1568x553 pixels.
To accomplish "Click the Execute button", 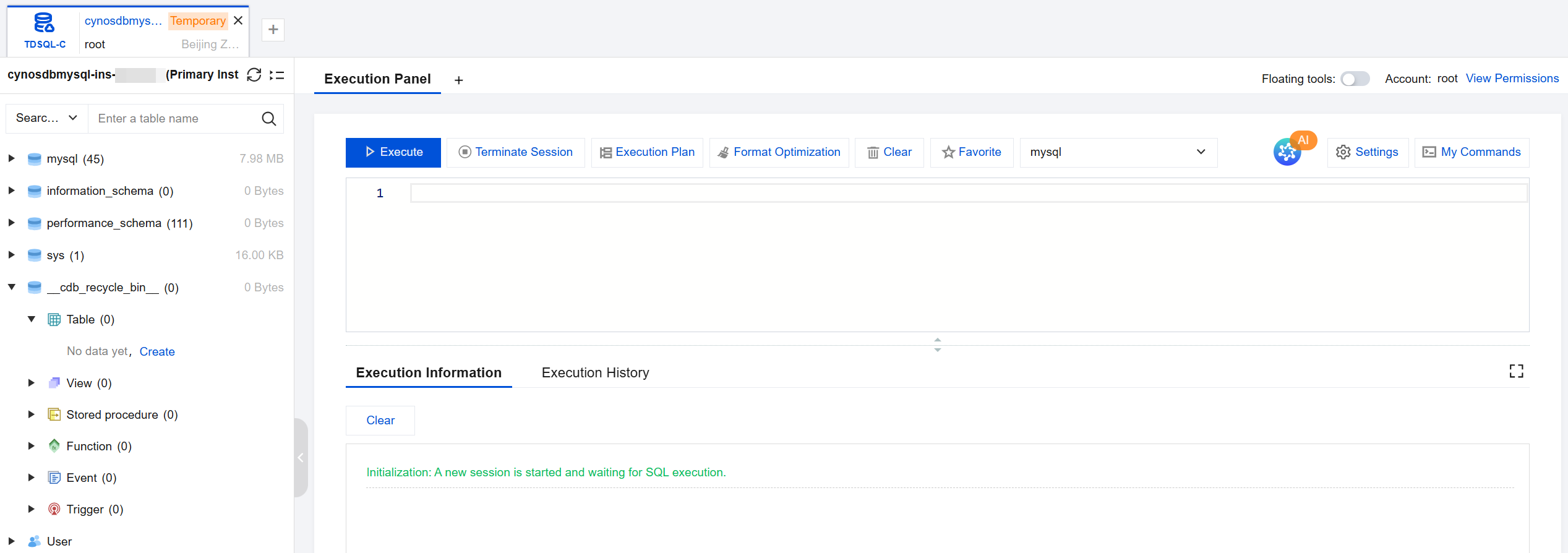I will [x=393, y=152].
